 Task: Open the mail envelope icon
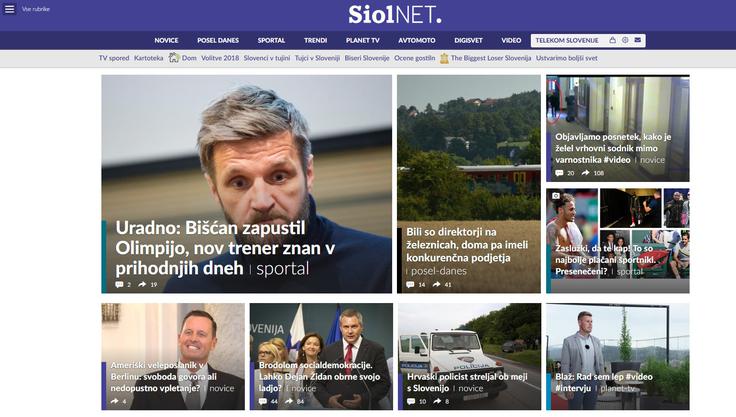(x=638, y=40)
